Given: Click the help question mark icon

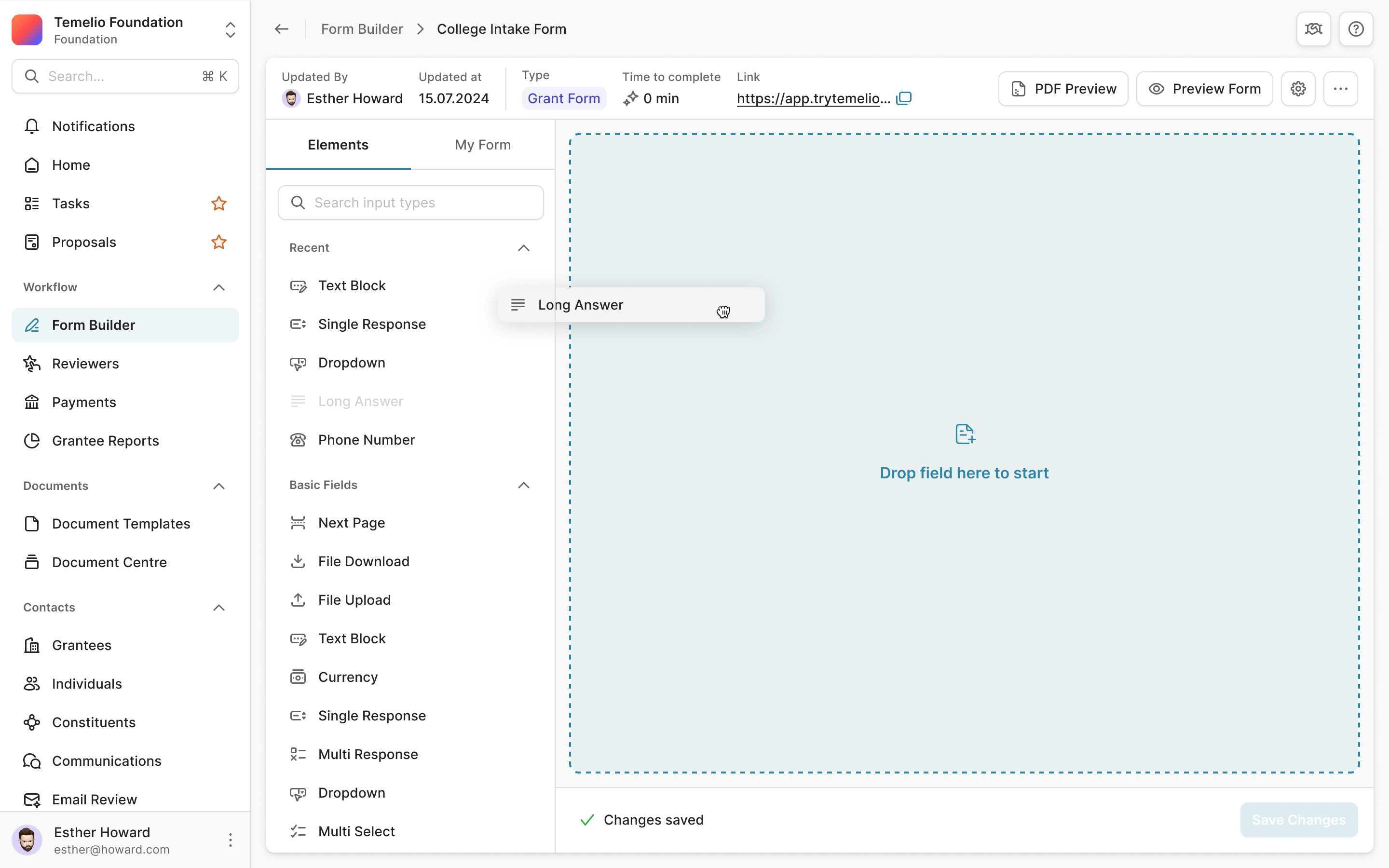Looking at the screenshot, I should click(x=1356, y=29).
